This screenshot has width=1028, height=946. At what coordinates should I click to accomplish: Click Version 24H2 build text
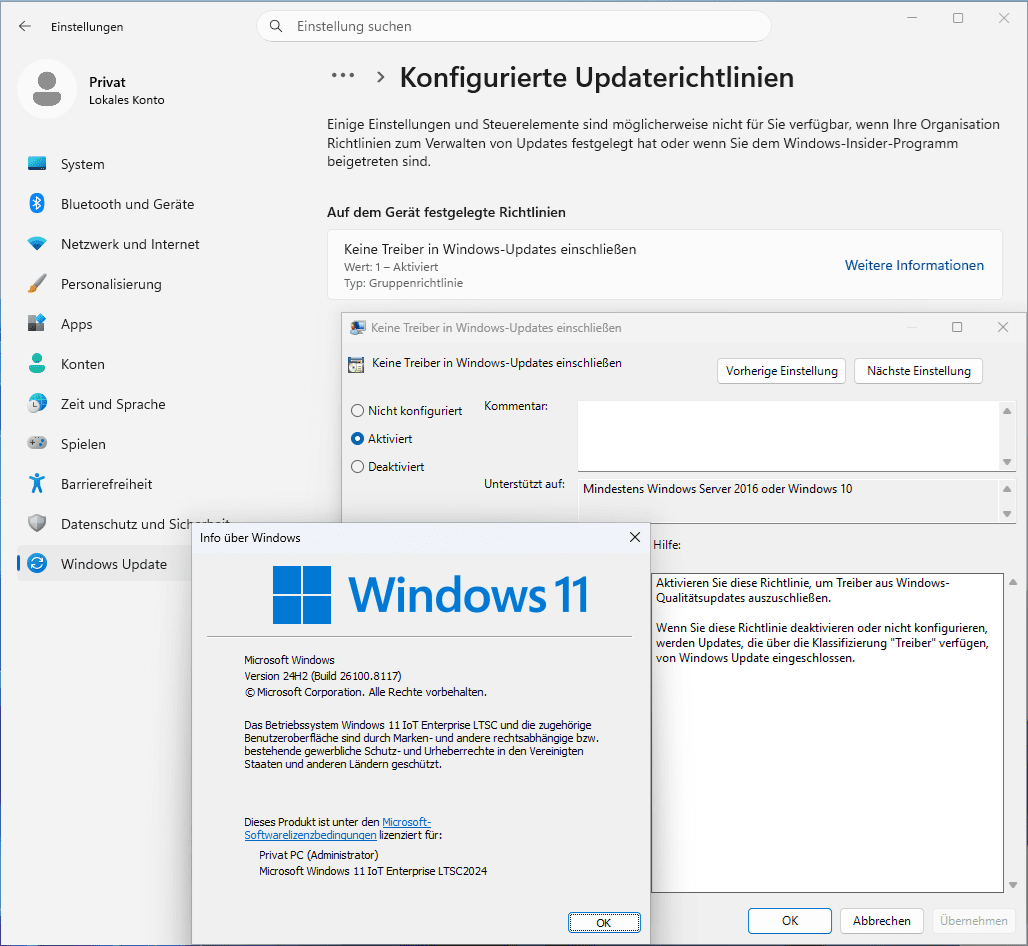[x=323, y=676]
